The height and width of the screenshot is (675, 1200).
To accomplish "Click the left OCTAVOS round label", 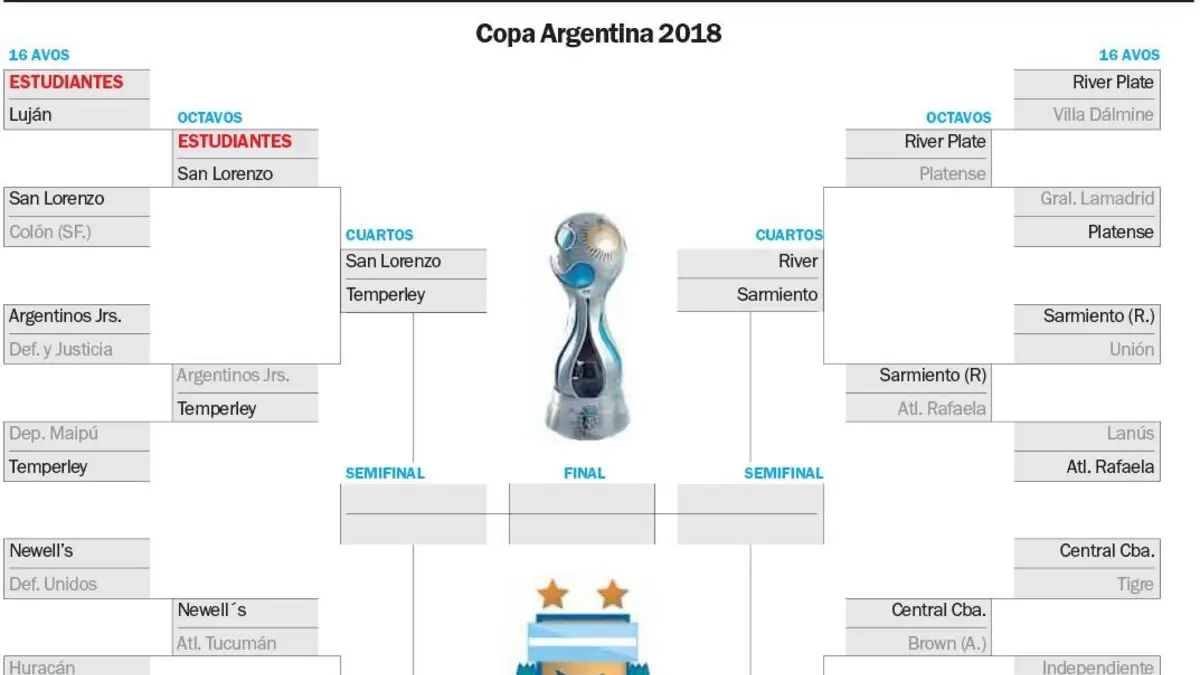I will (210, 117).
